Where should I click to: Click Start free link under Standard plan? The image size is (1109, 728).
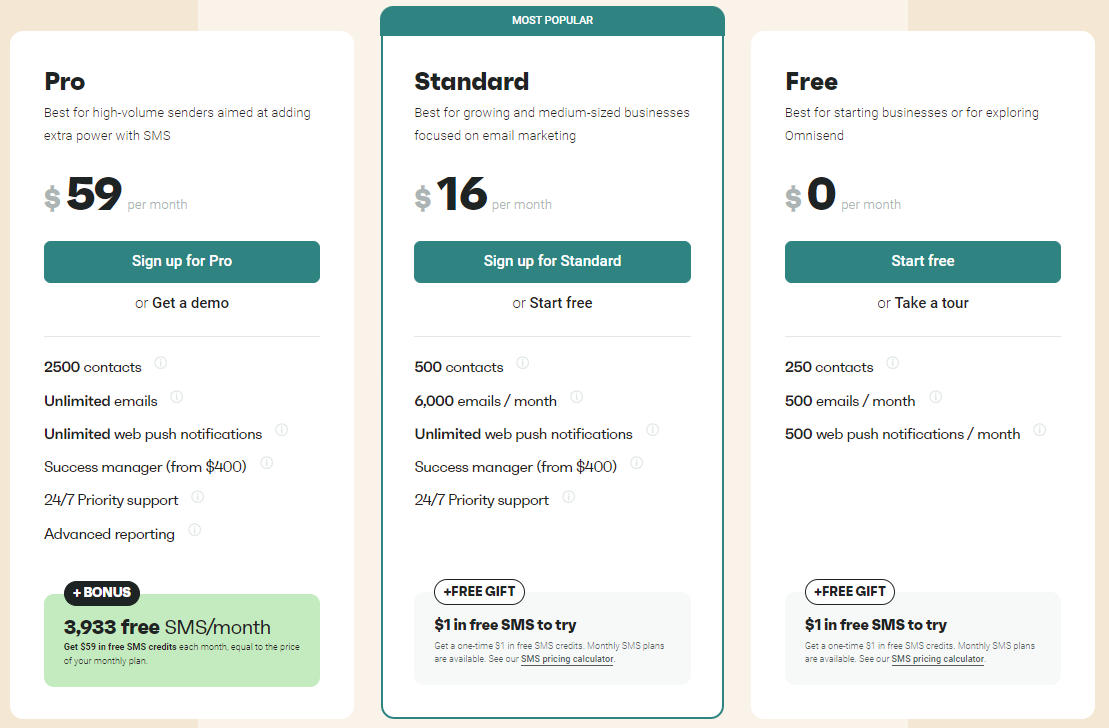(x=560, y=303)
